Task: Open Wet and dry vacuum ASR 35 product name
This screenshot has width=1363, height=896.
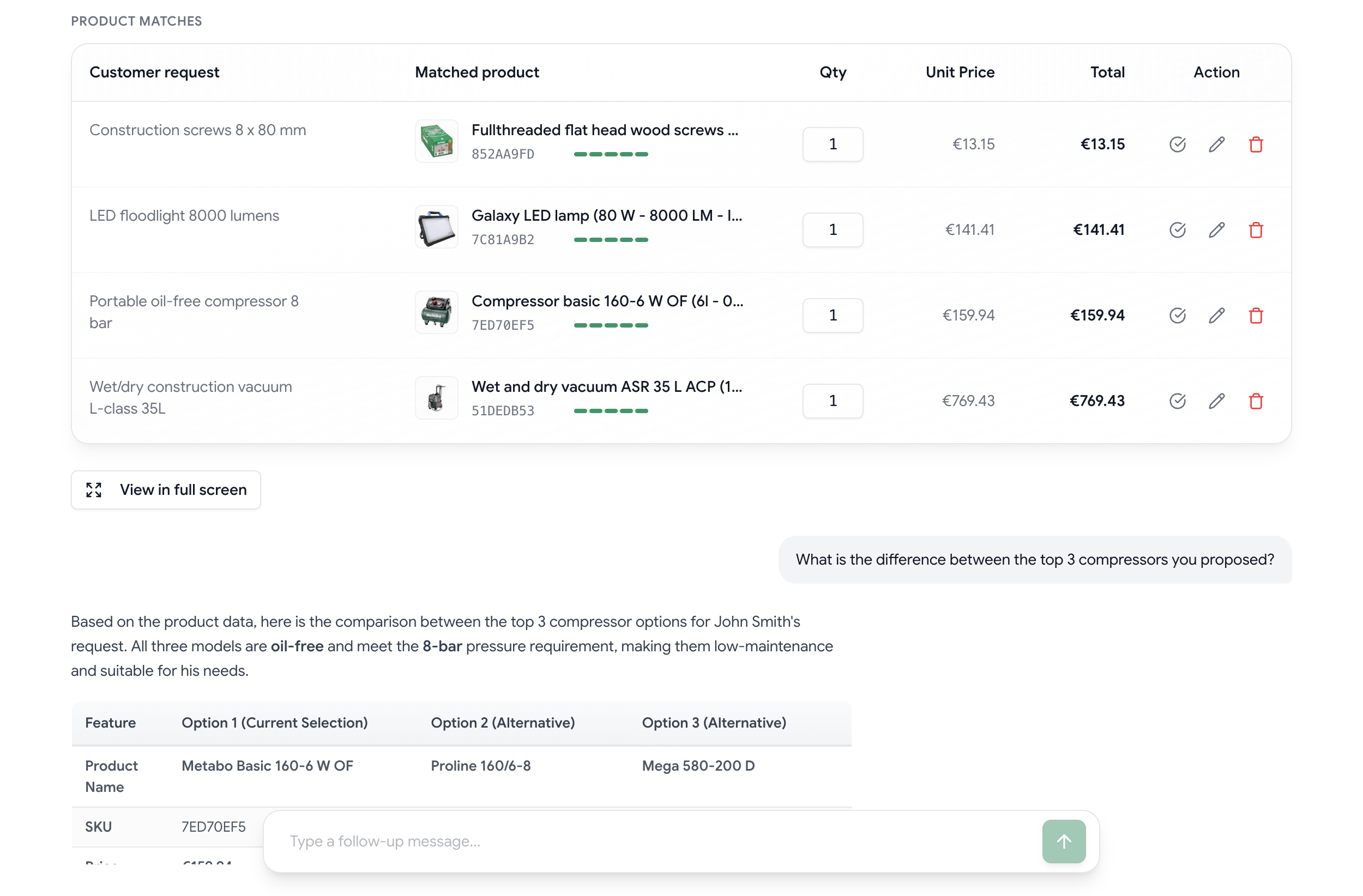Action: click(x=606, y=386)
